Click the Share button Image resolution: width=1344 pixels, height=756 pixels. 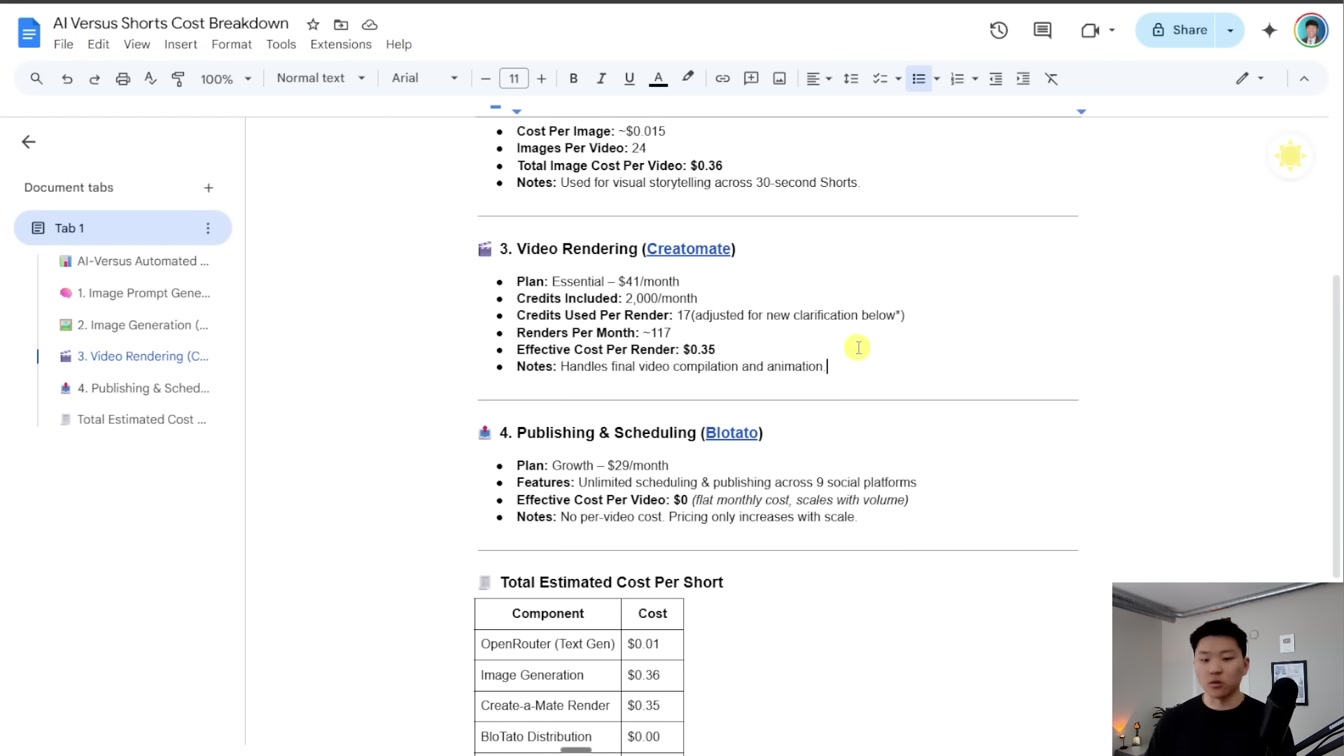pos(1177,30)
